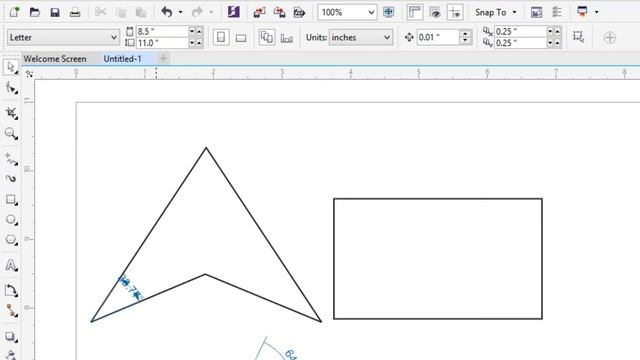Click the ruler origin crosshair icon
Screen dimensions: 640x360
pos(29,74)
